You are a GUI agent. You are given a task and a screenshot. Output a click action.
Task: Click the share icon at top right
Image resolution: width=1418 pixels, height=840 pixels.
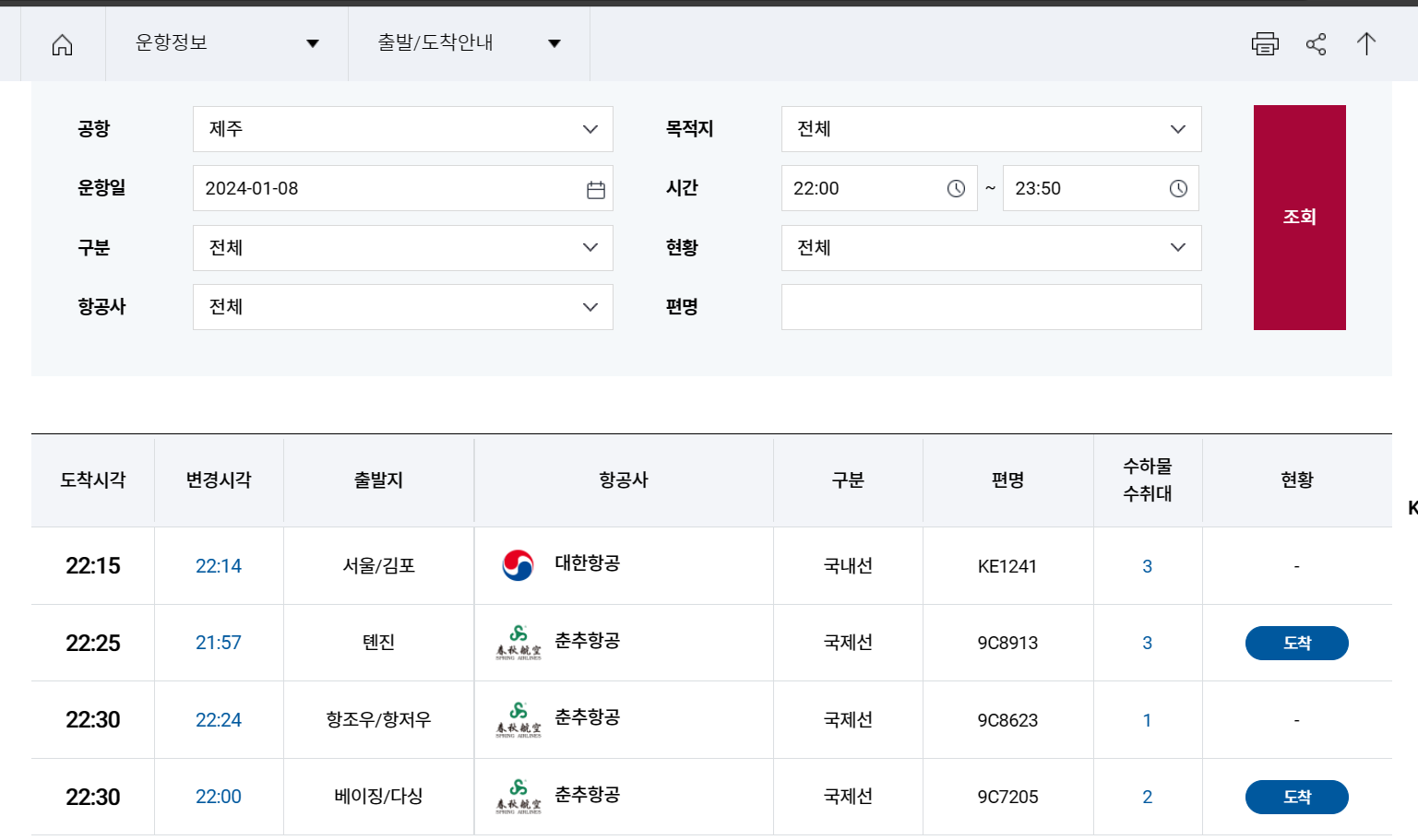click(x=1316, y=43)
